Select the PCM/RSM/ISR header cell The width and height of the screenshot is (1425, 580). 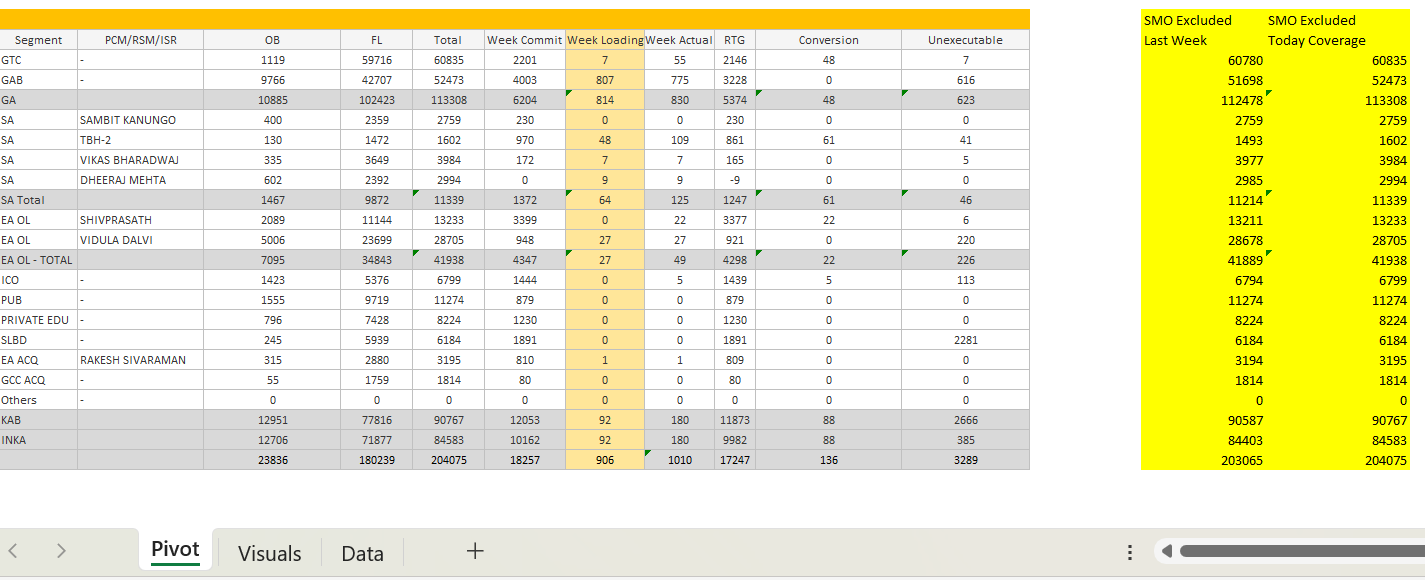pyautogui.click(x=140, y=40)
